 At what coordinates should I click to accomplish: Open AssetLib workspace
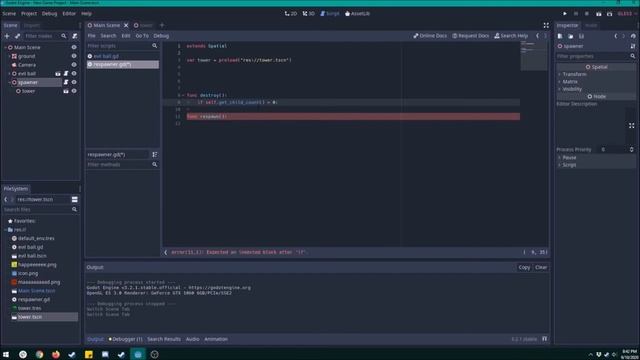[357, 13]
